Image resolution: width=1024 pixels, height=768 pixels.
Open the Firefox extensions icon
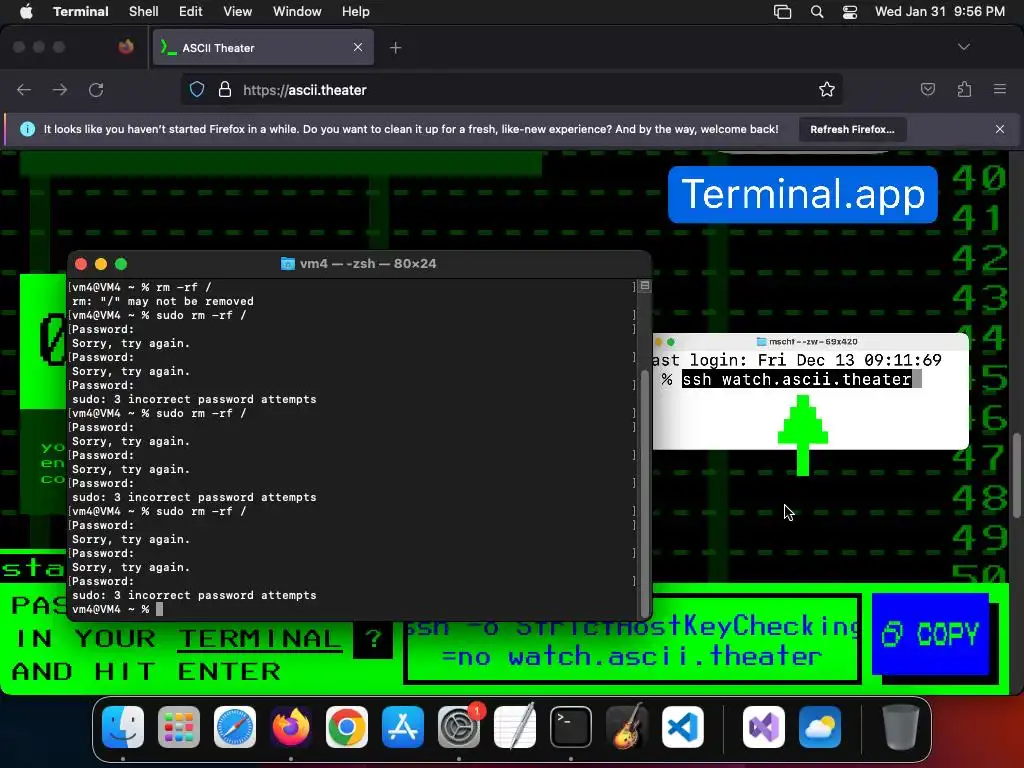(964, 89)
